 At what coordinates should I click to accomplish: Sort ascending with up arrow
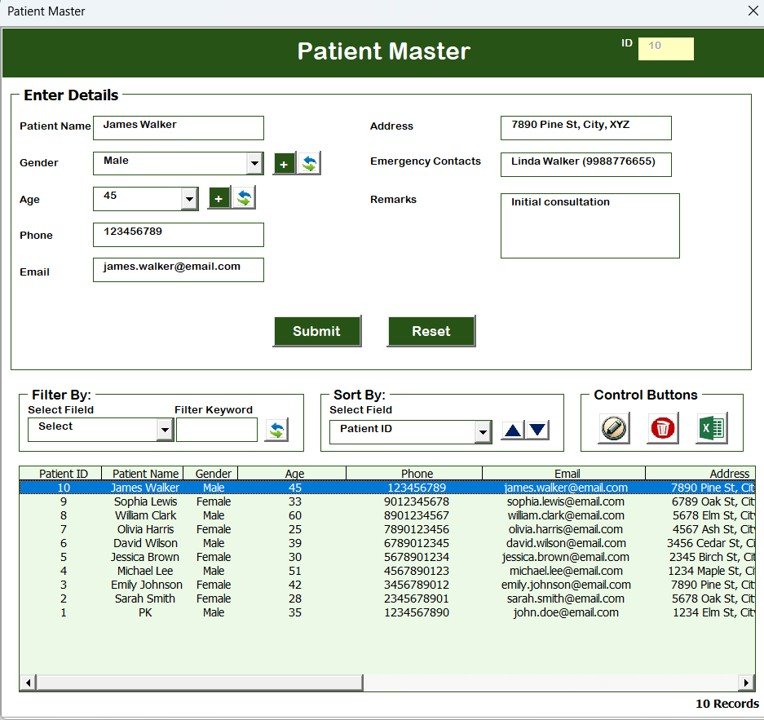coord(513,430)
